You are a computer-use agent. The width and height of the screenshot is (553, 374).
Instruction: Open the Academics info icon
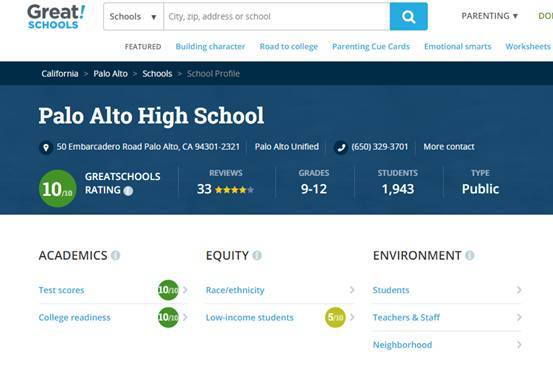(115, 255)
